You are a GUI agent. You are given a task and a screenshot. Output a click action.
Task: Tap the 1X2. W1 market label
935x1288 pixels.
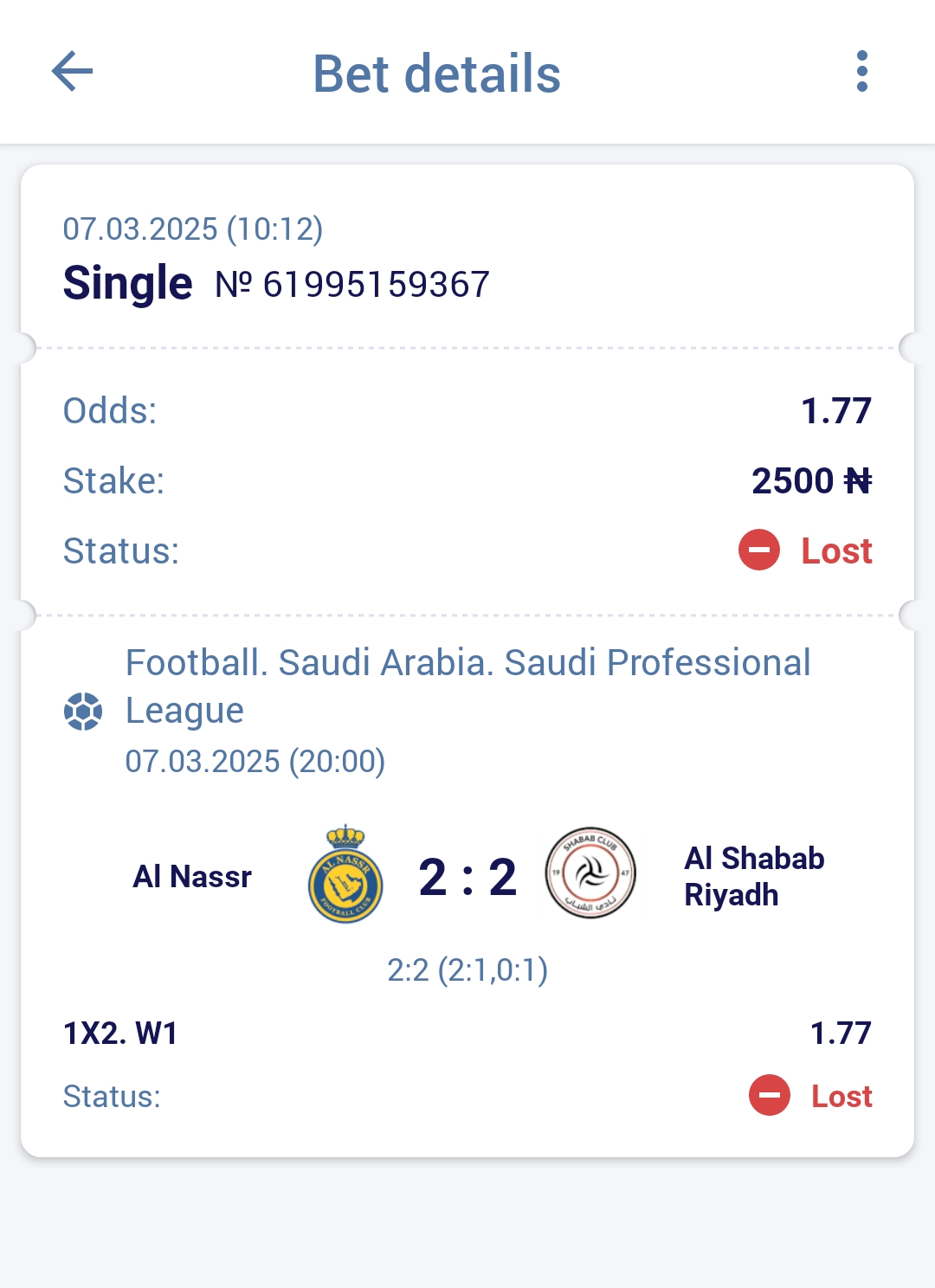pyautogui.click(x=120, y=1033)
